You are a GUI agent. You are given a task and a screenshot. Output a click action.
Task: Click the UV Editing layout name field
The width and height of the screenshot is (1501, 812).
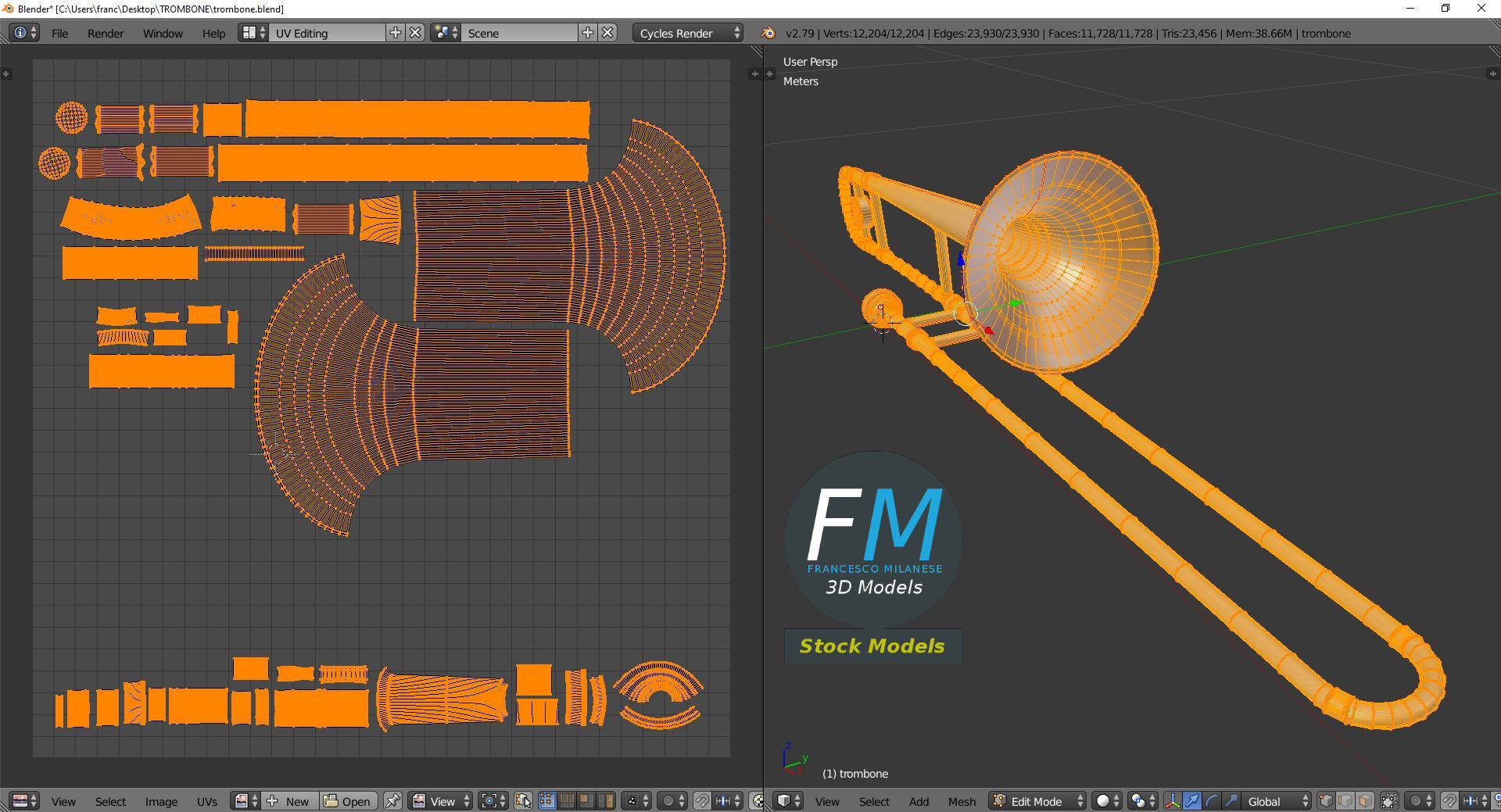pyautogui.click(x=327, y=33)
